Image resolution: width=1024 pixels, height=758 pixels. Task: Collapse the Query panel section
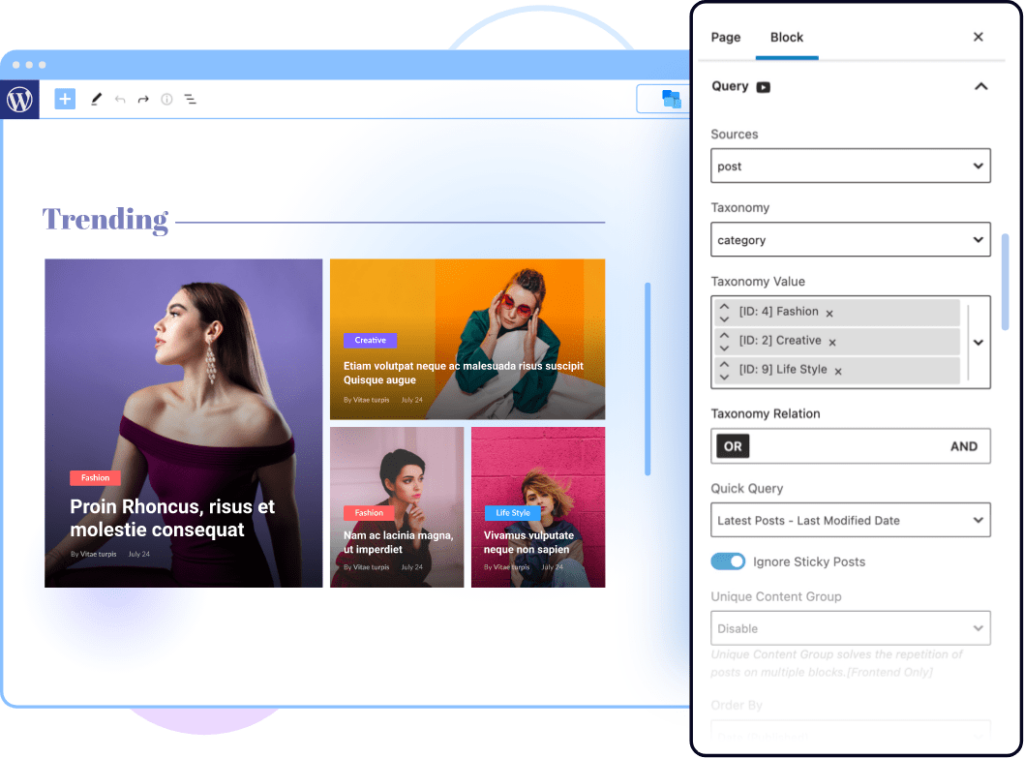981,86
